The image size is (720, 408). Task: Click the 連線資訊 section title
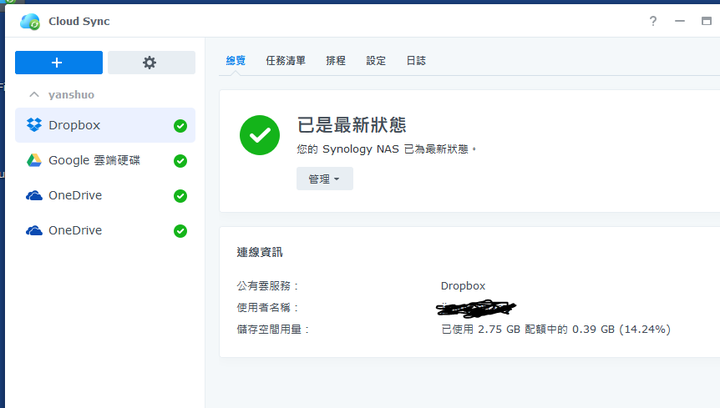pyautogui.click(x=259, y=252)
